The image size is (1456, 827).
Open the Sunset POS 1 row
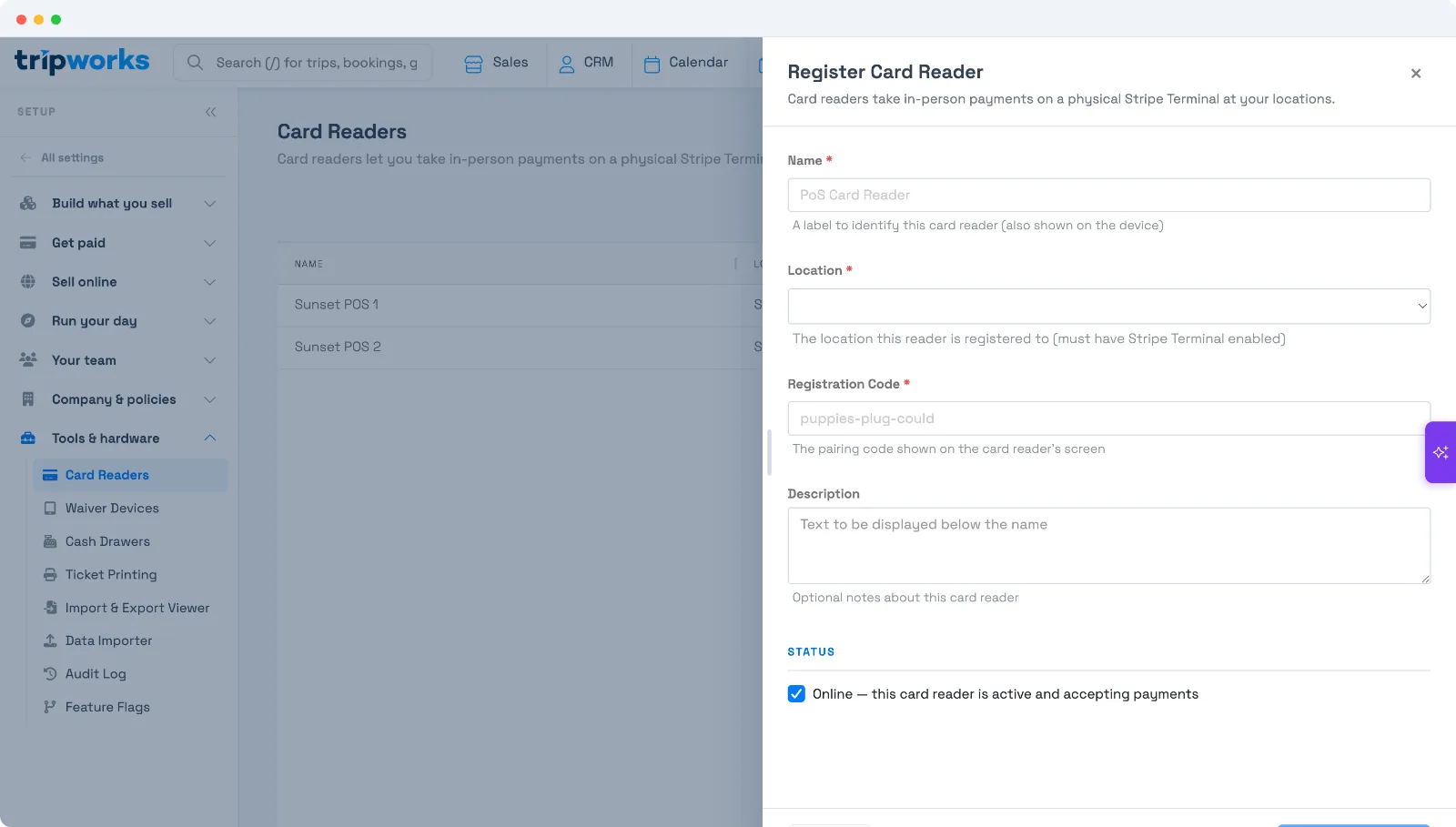click(x=520, y=305)
